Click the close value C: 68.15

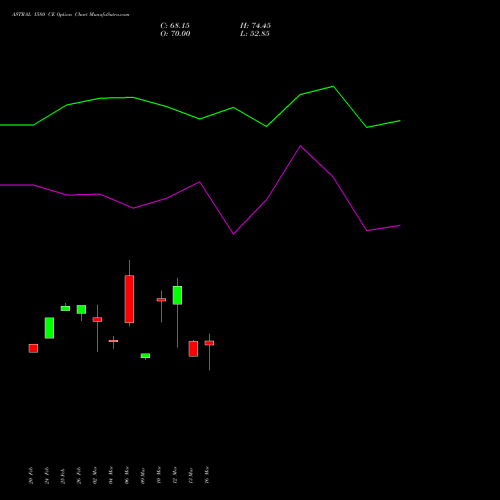[x=175, y=26]
